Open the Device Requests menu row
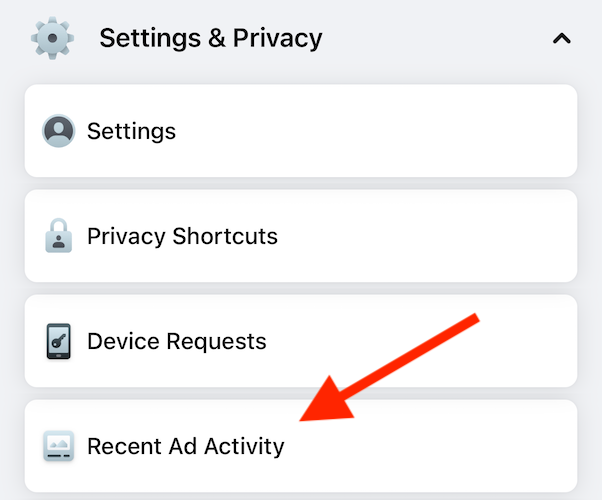Viewport: 602px width, 500px height. tap(300, 341)
